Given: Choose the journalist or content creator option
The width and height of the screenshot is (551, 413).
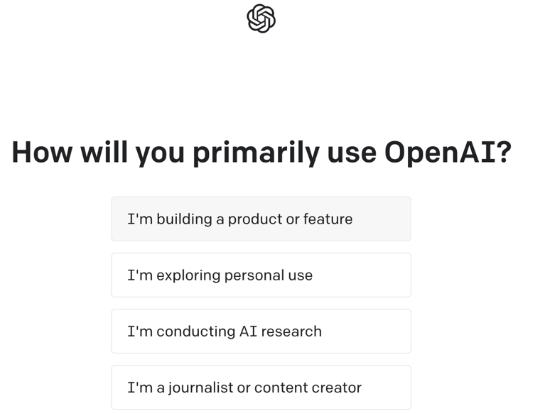Looking at the screenshot, I should click(261, 388).
